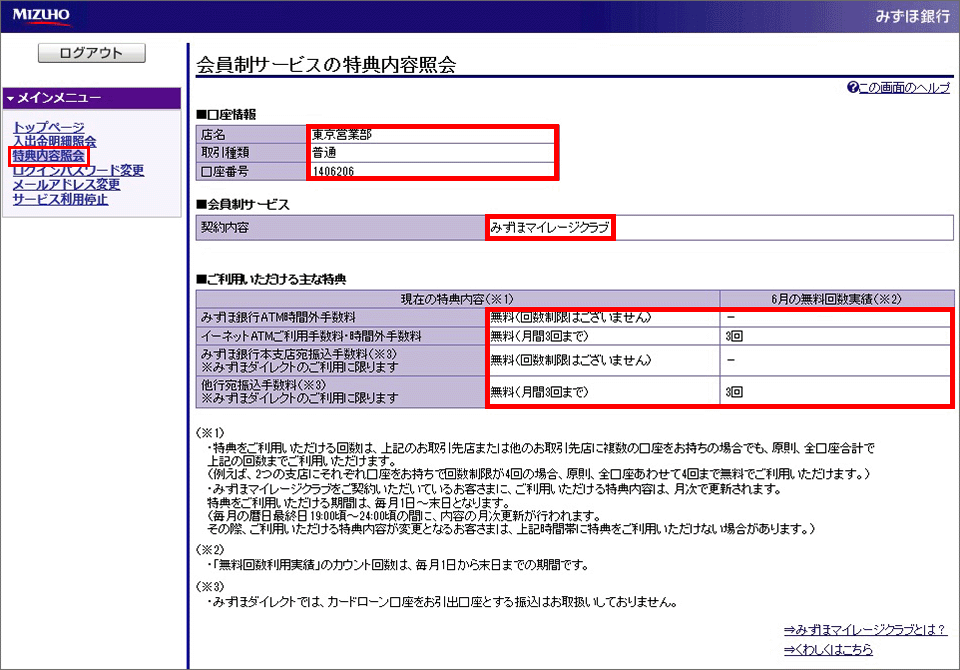
Task: Click the 他行宛振込手数料 row label
Action: (340, 392)
